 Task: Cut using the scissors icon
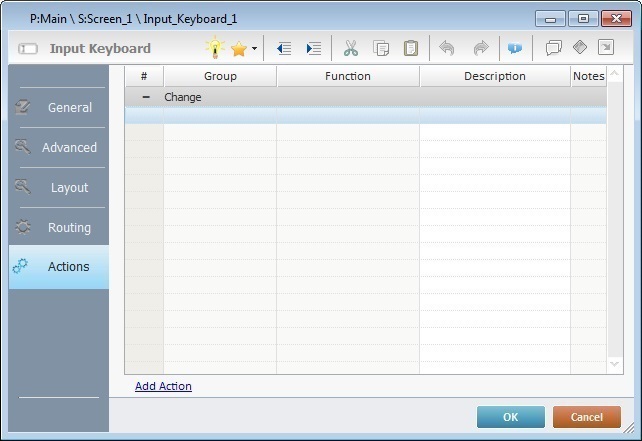pyautogui.click(x=351, y=48)
